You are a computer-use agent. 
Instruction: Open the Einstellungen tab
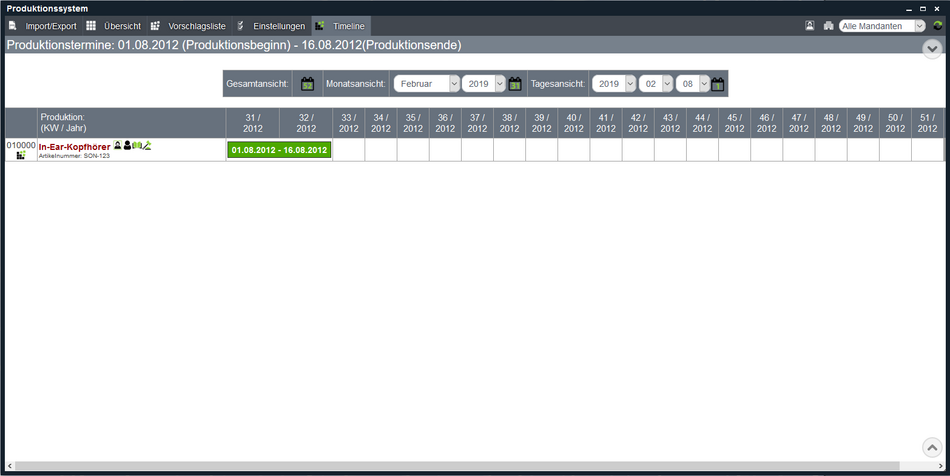[x=270, y=25]
